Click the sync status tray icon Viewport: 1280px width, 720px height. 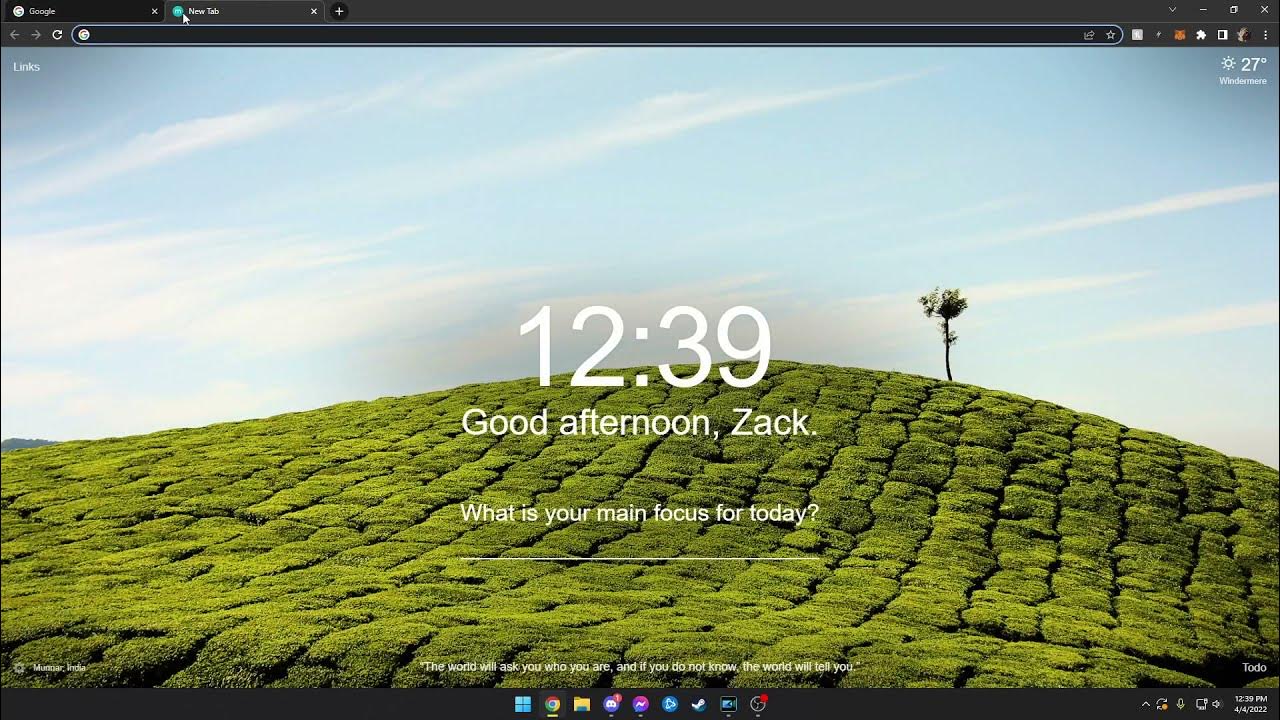tap(1162, 704)
